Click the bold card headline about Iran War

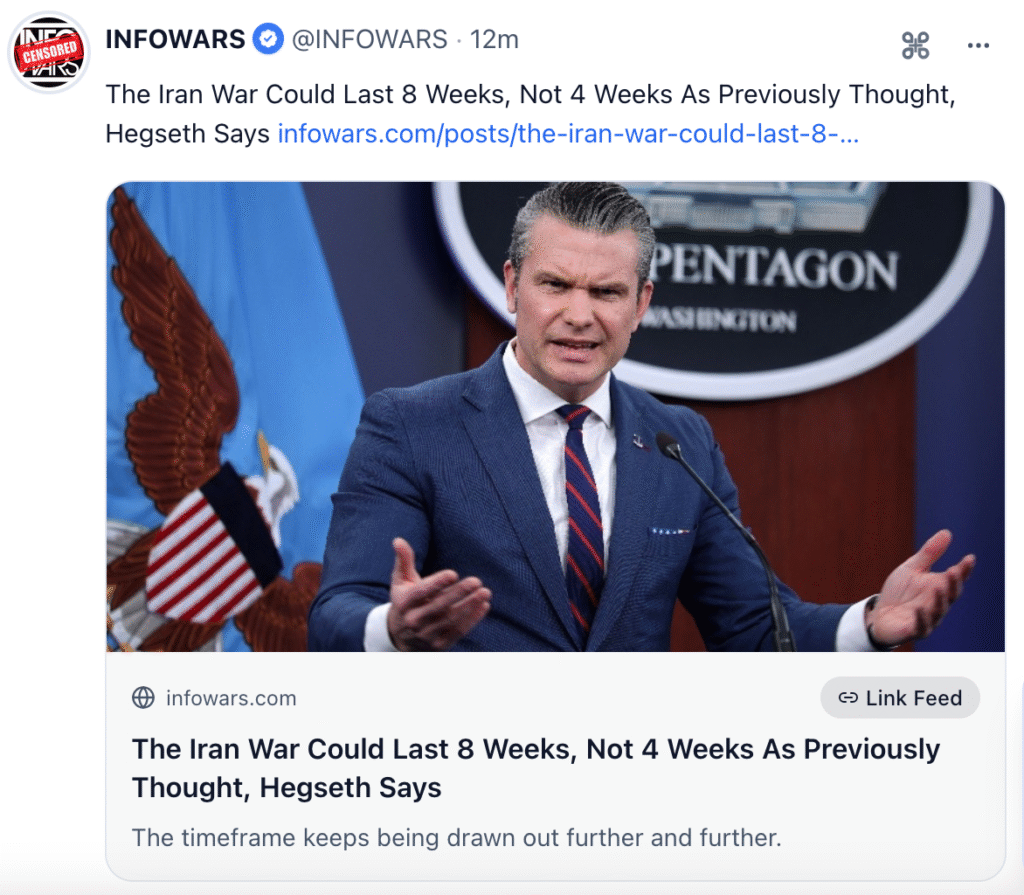pos(536,768)
